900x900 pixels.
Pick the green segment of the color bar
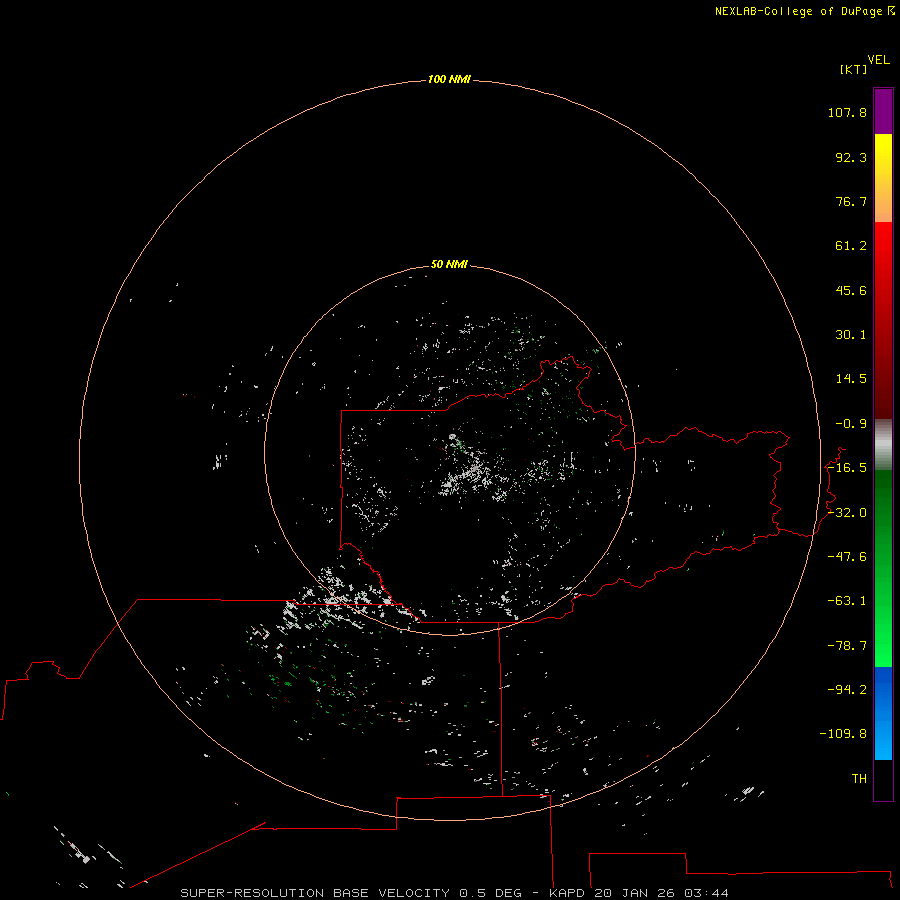click(x=883, y=568)
